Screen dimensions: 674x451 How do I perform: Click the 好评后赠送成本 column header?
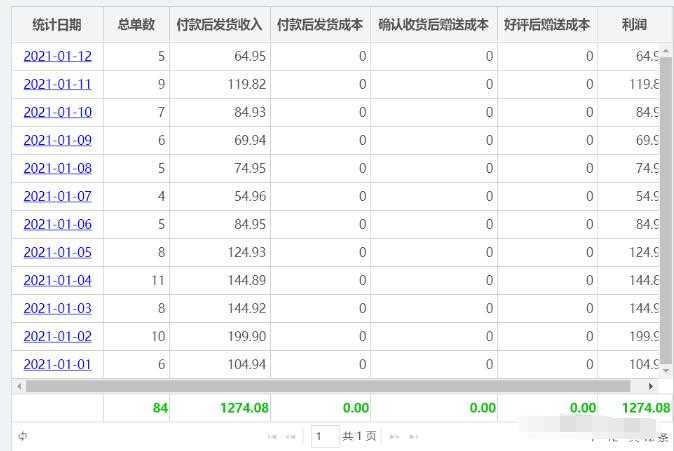pos(547,23)
